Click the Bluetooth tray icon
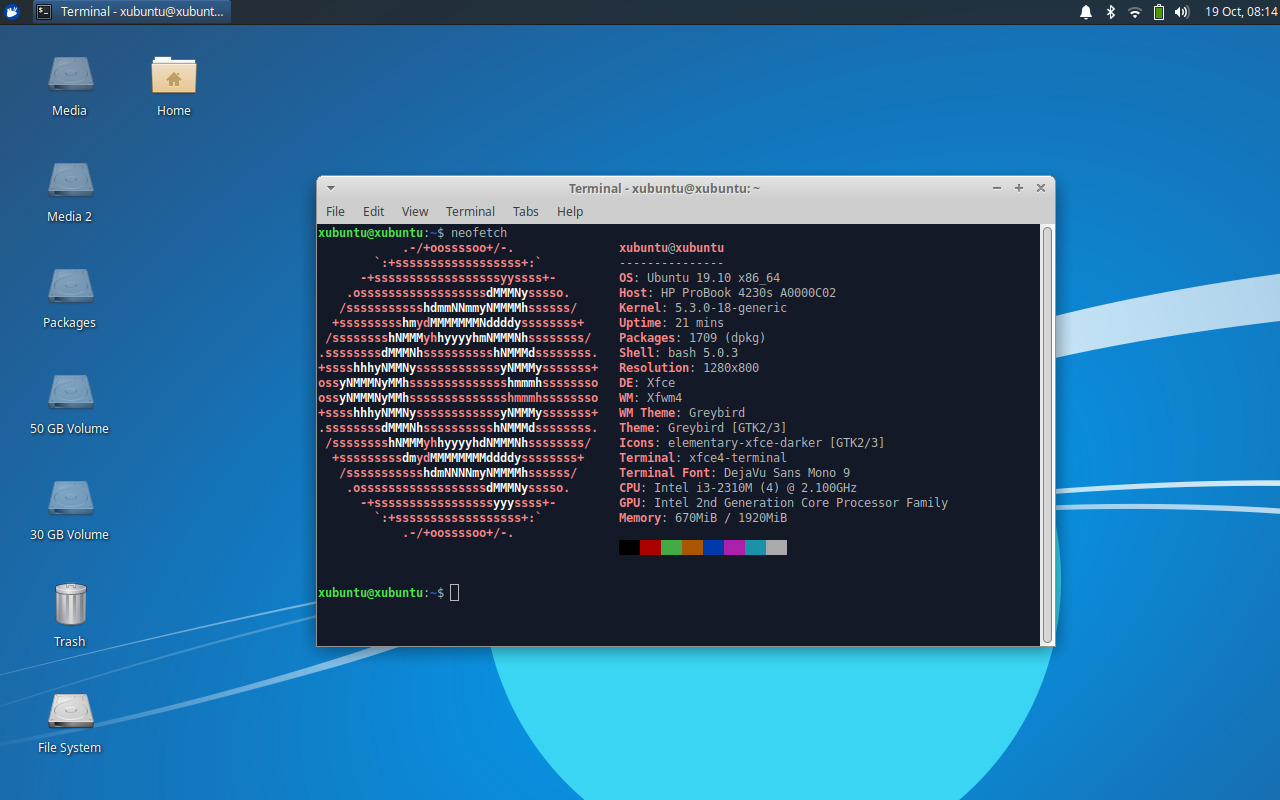This screenshot has width=1280, height=800. [x=1110, y=12]
